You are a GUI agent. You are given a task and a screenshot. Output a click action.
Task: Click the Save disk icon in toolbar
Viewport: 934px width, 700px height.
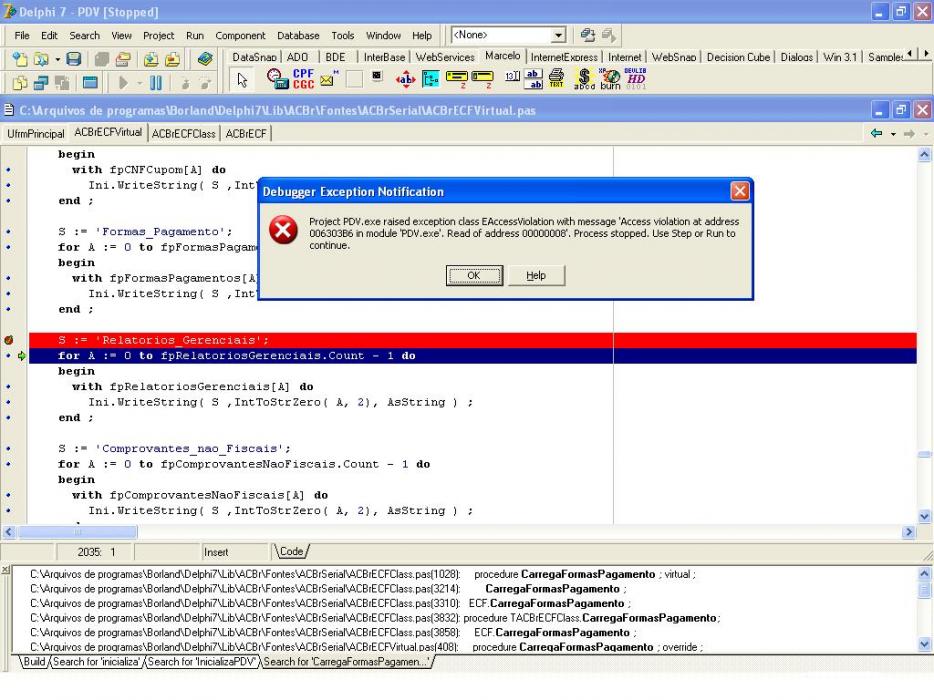tap(74, 59)
